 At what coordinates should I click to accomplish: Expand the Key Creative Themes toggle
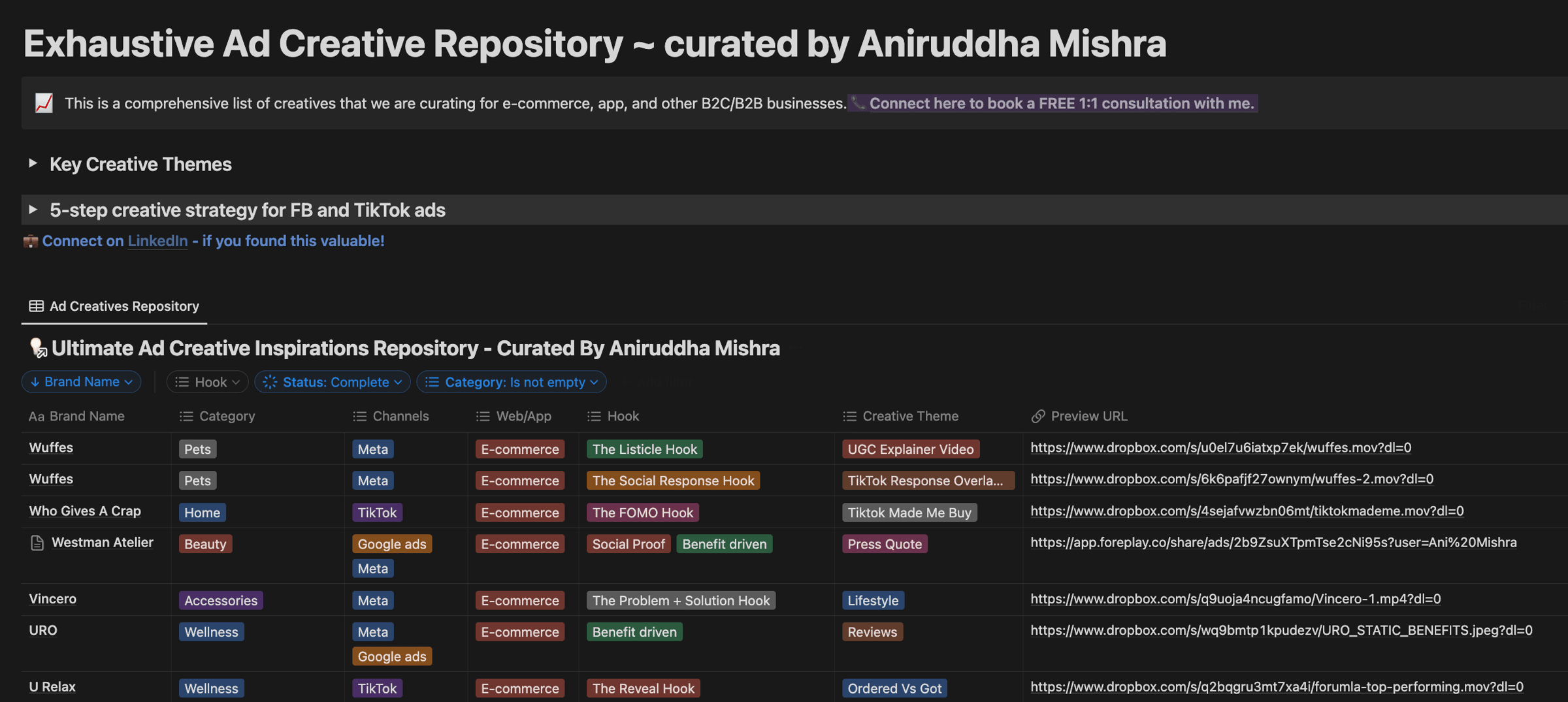33,163
